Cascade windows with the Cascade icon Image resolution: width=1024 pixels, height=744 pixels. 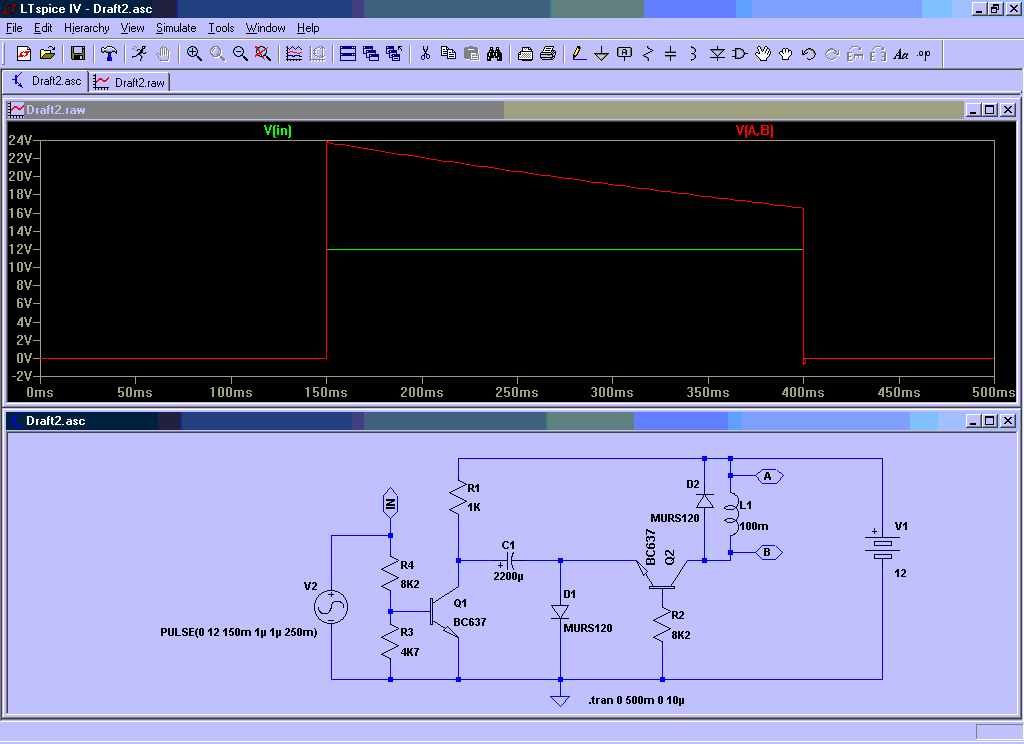pos(371,54)
